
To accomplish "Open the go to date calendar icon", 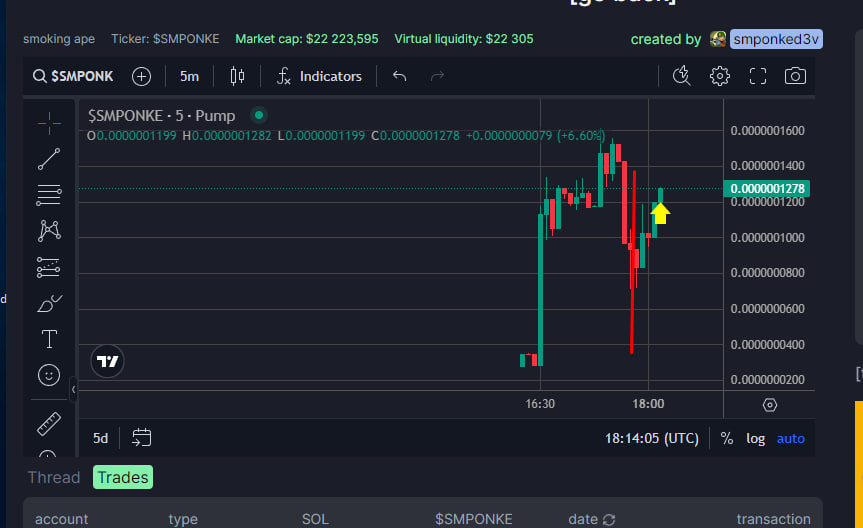I will pos(141,438).
